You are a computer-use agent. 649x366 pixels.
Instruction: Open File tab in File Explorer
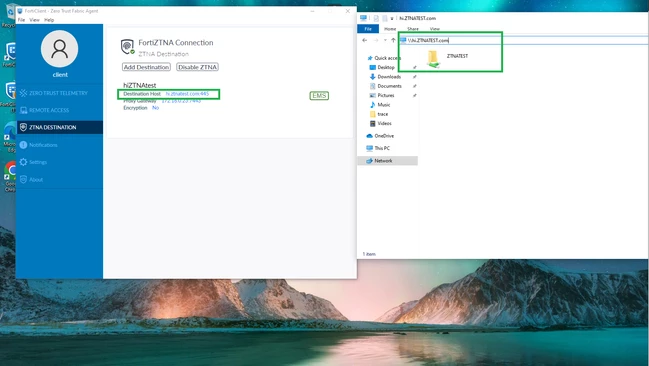coord(368,29)
